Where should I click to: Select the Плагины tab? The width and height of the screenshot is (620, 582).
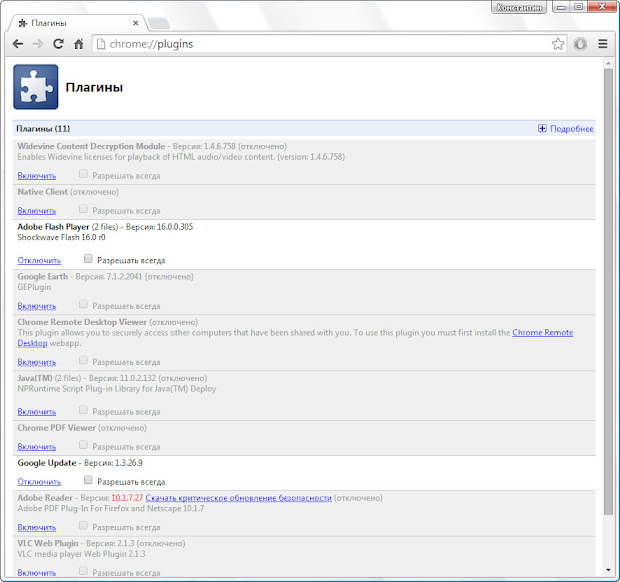point(78,23)
